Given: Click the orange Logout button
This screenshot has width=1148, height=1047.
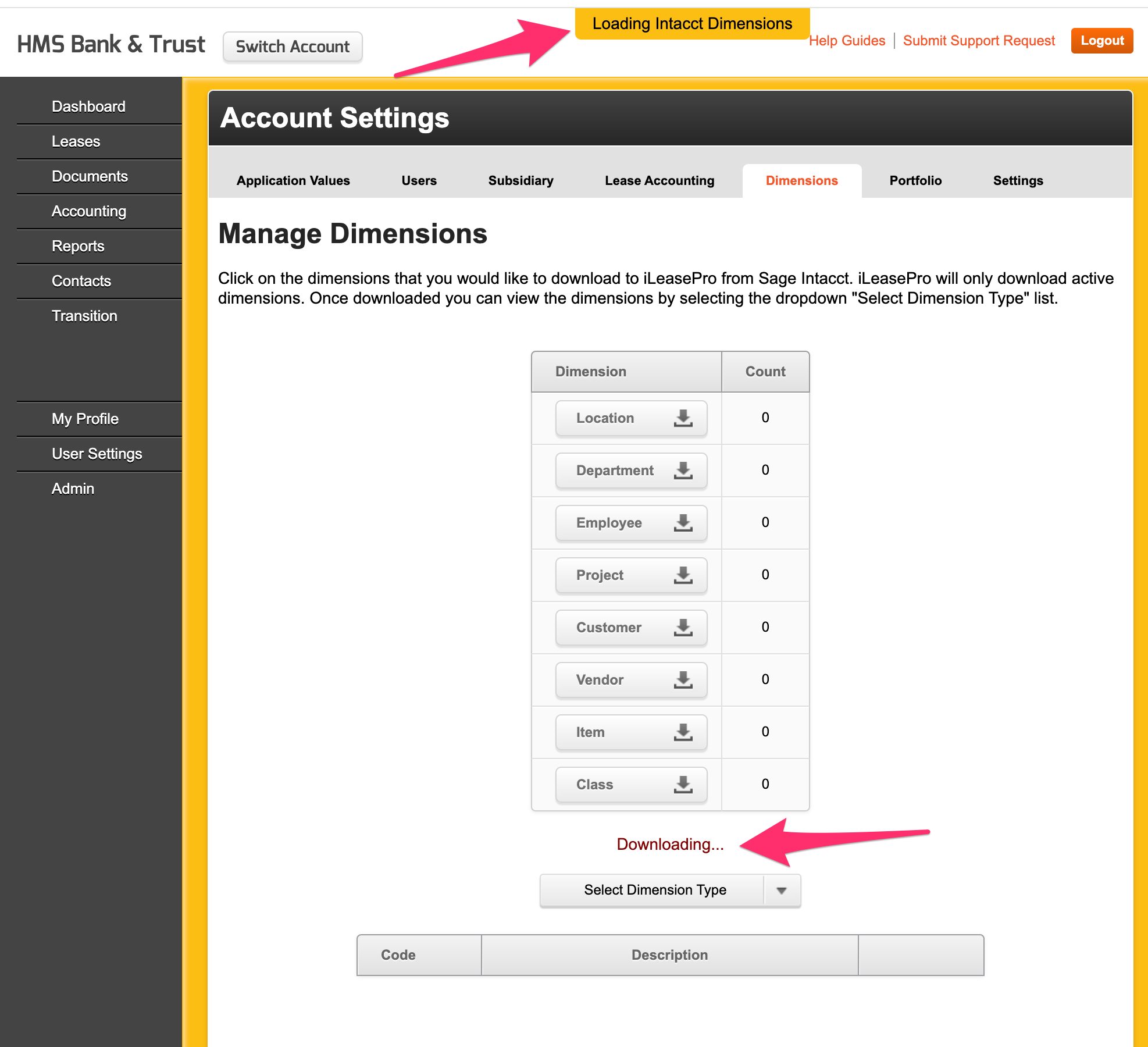Looking at the screenshot, I should click(1101, 41).
